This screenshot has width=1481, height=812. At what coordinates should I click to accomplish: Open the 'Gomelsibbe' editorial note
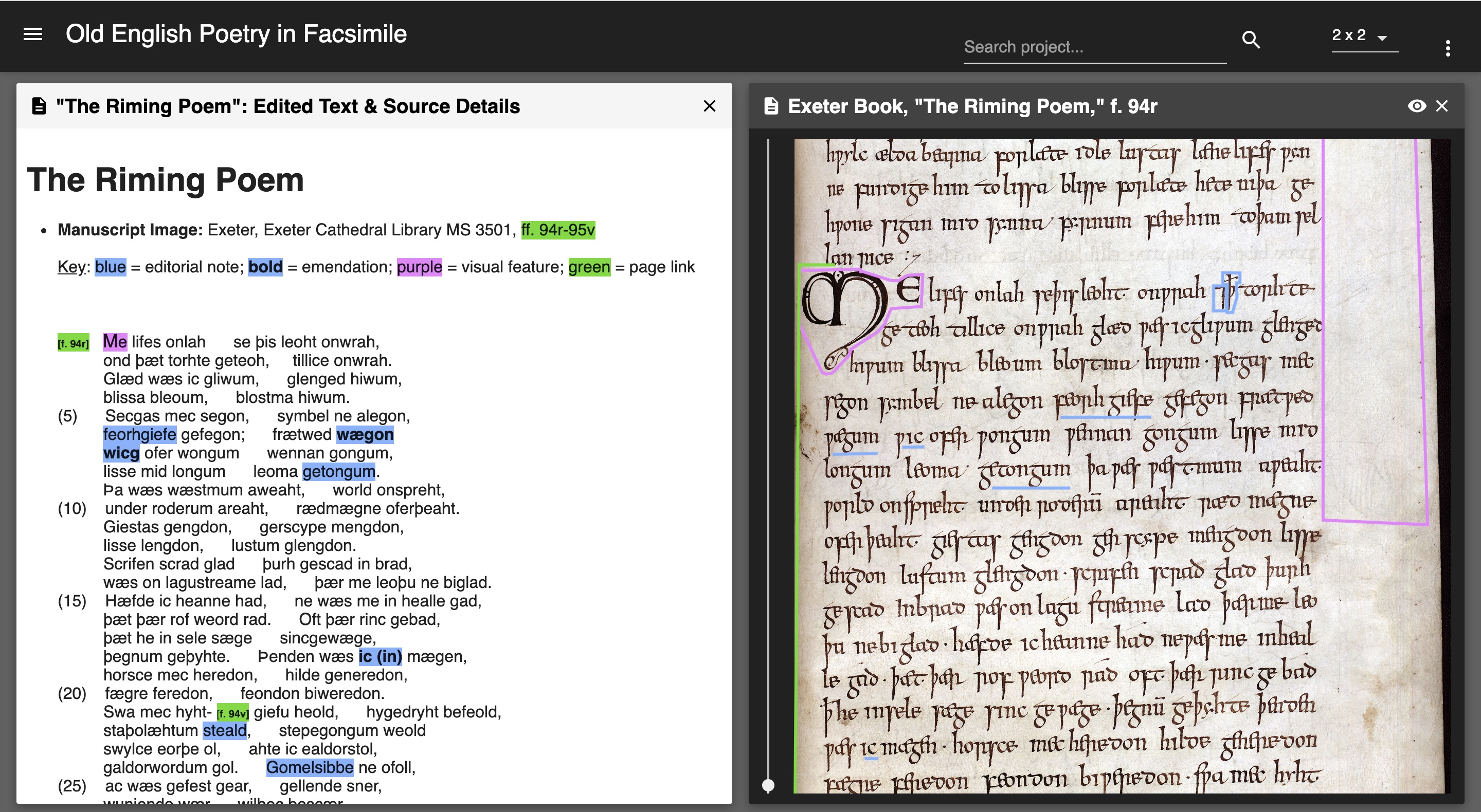click(x=309, y=767)
